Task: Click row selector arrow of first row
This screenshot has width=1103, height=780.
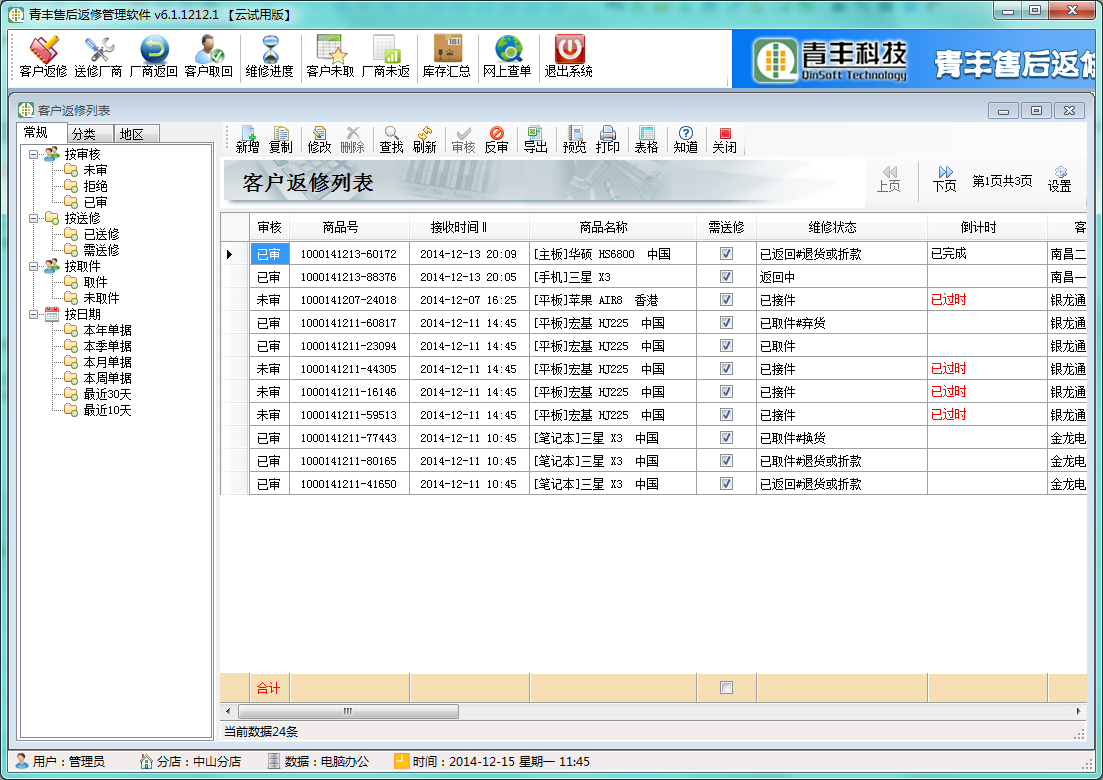Action: tap(229, 254)
